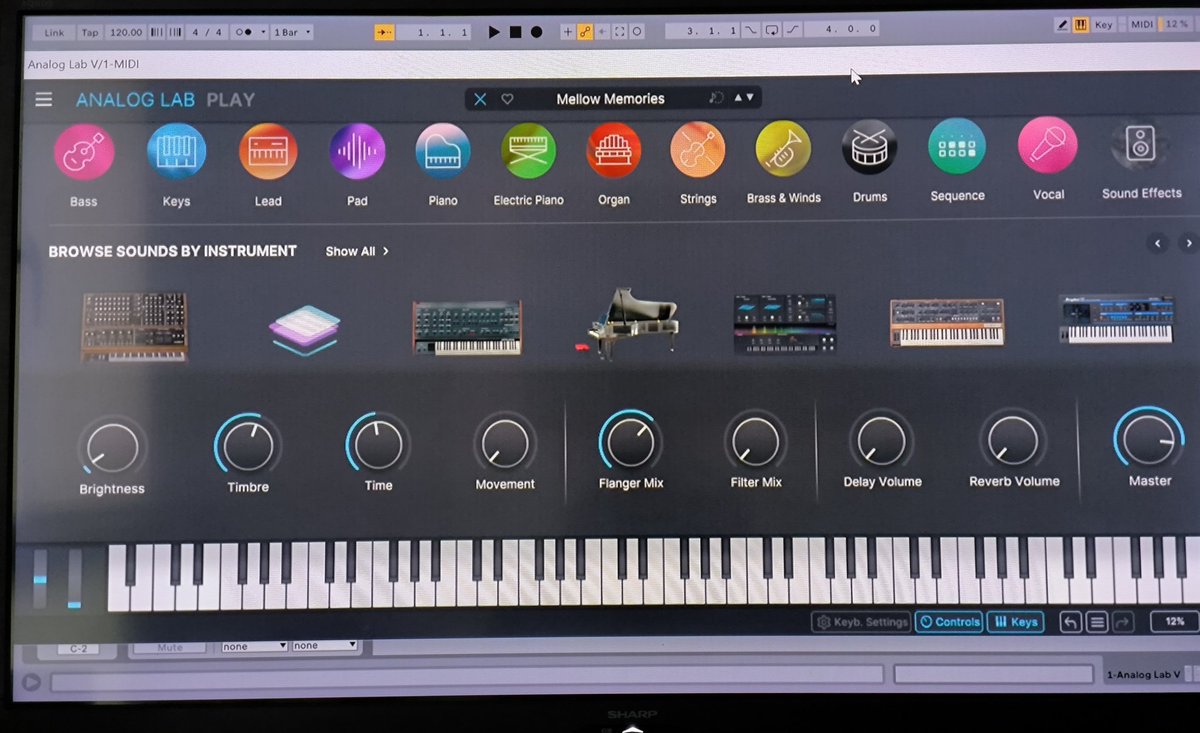Browse Brass & Winds sounds
1200x733 pixels.
(784, 149)
